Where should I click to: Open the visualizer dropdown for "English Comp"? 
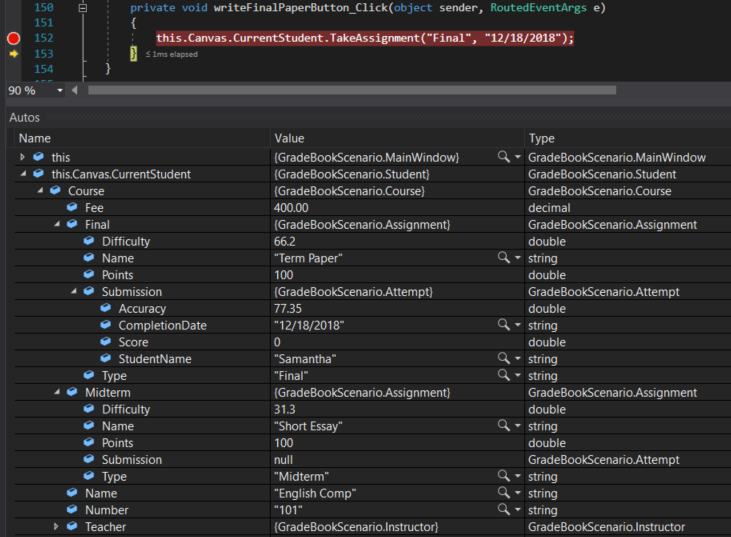point(517,493)
